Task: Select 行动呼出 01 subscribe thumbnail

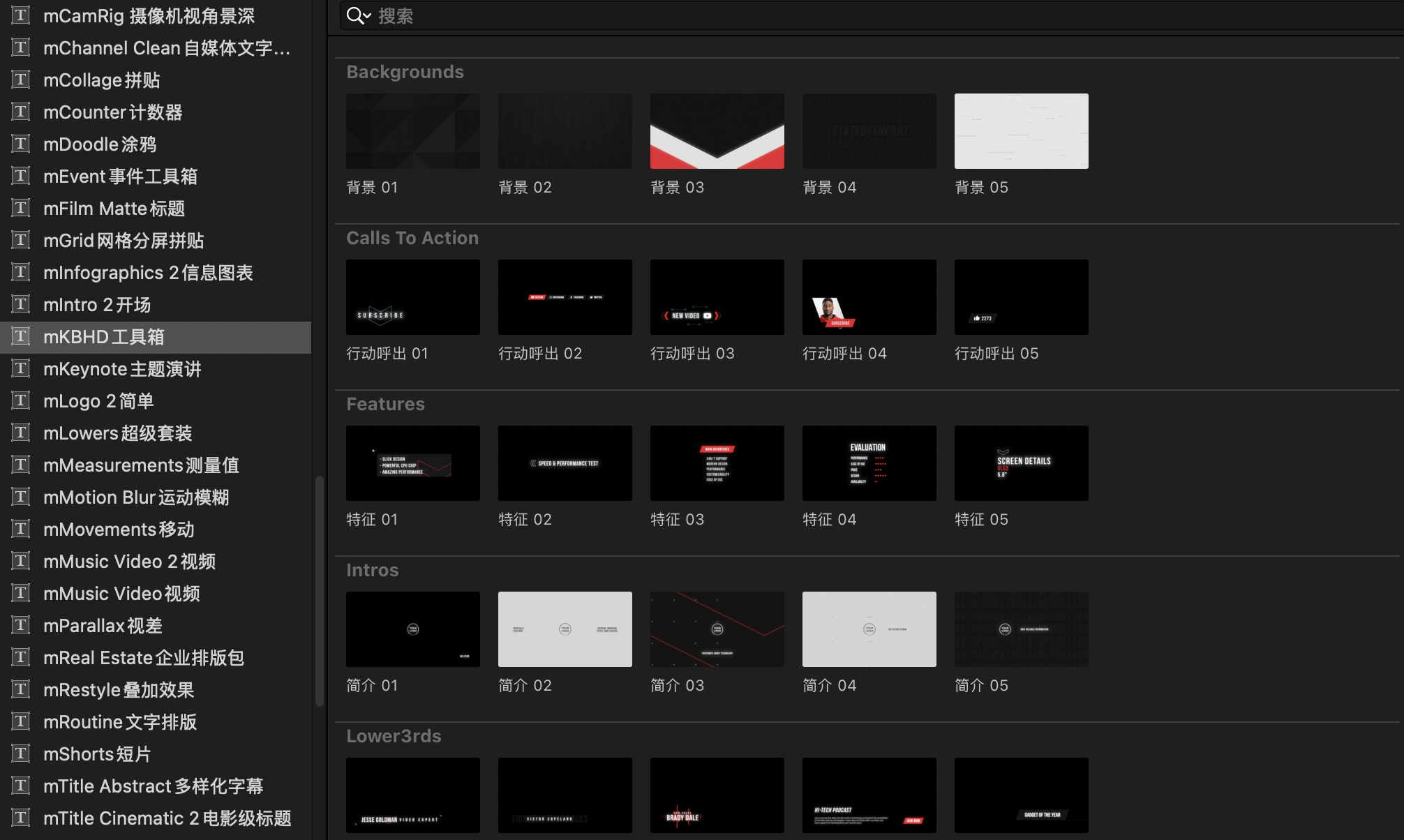Action: coord(413,297)
